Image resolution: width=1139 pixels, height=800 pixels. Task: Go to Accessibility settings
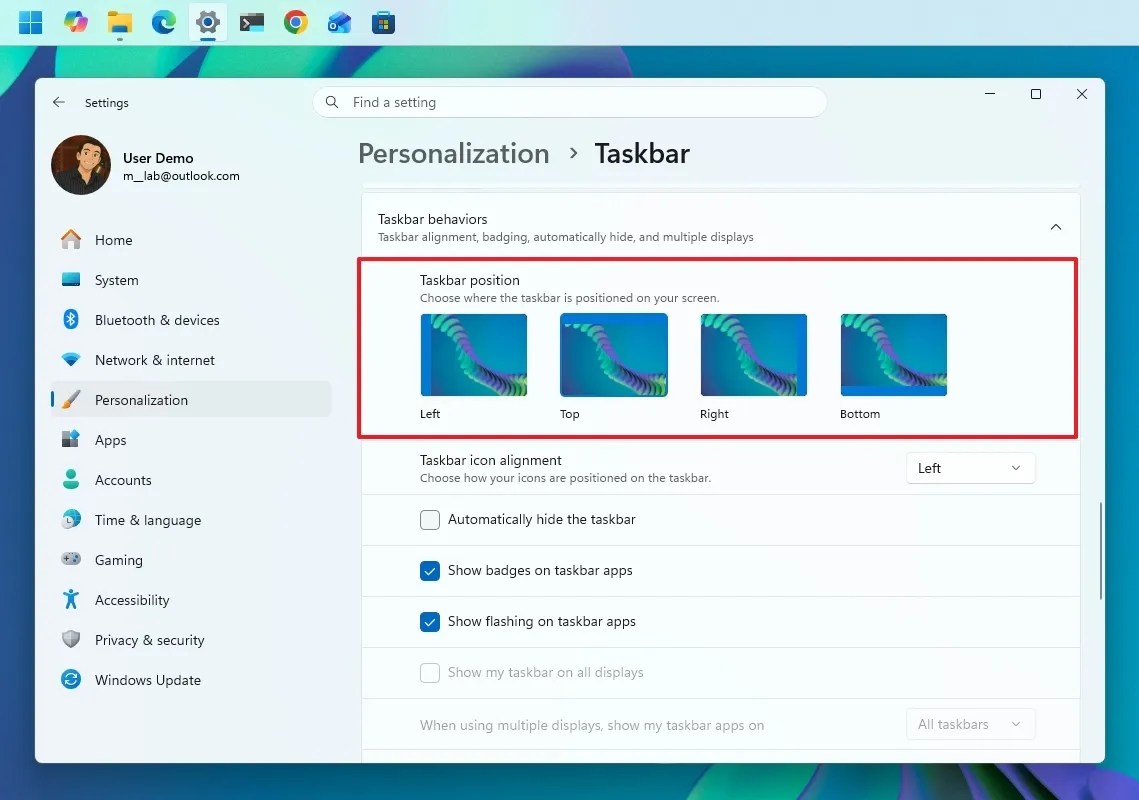pyautogui.click(x=191, y=599)
